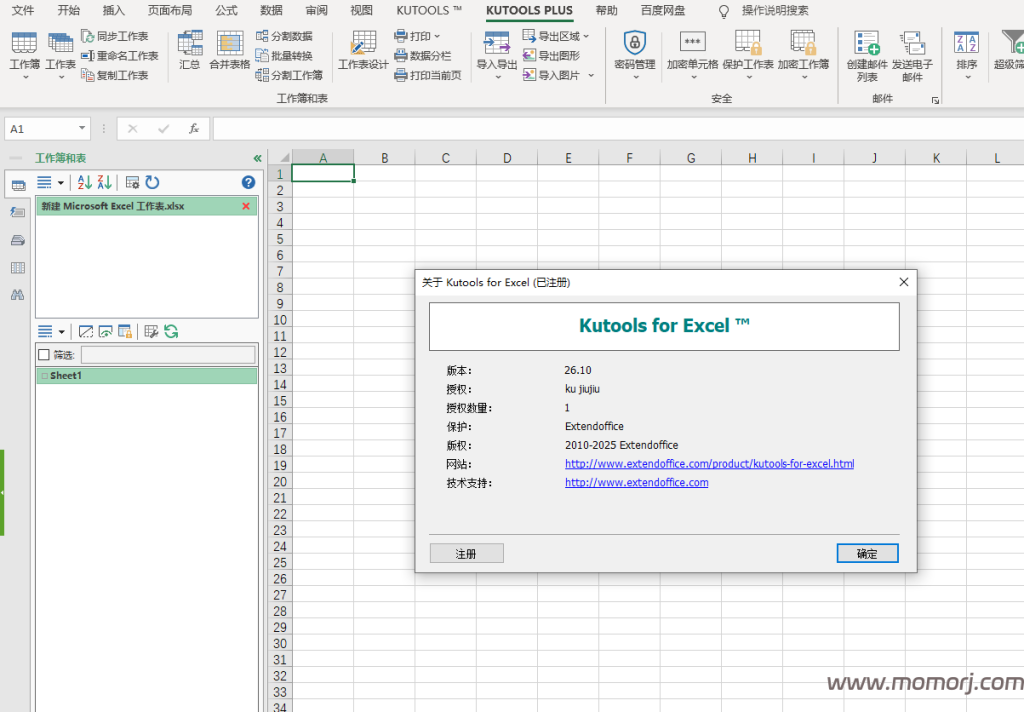Viewport: 1024px width, 712px height.
Task: Click the find and replace binoculars icon
Action: point(17,295)
